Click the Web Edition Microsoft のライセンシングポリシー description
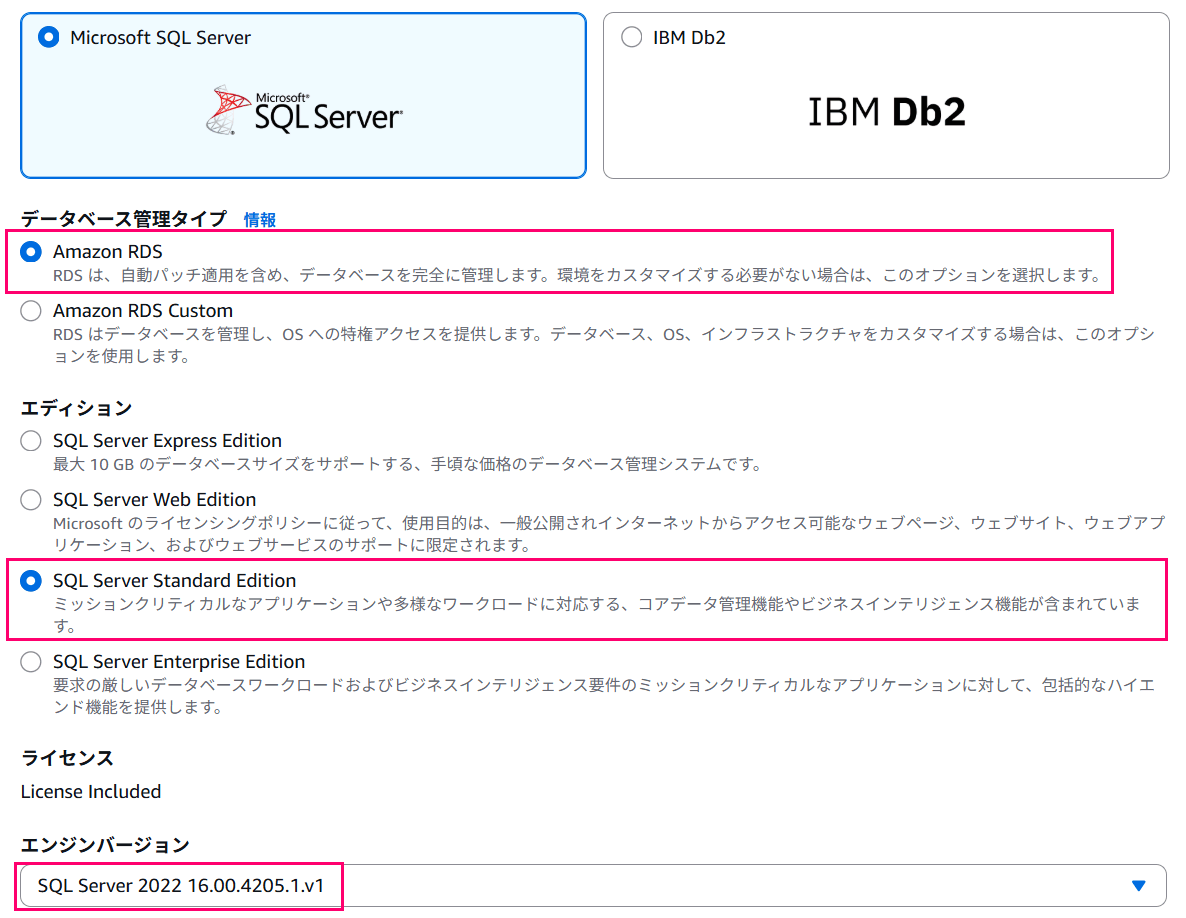The height and width of the screenshot is (918, 1186). (x=609, y=534)
